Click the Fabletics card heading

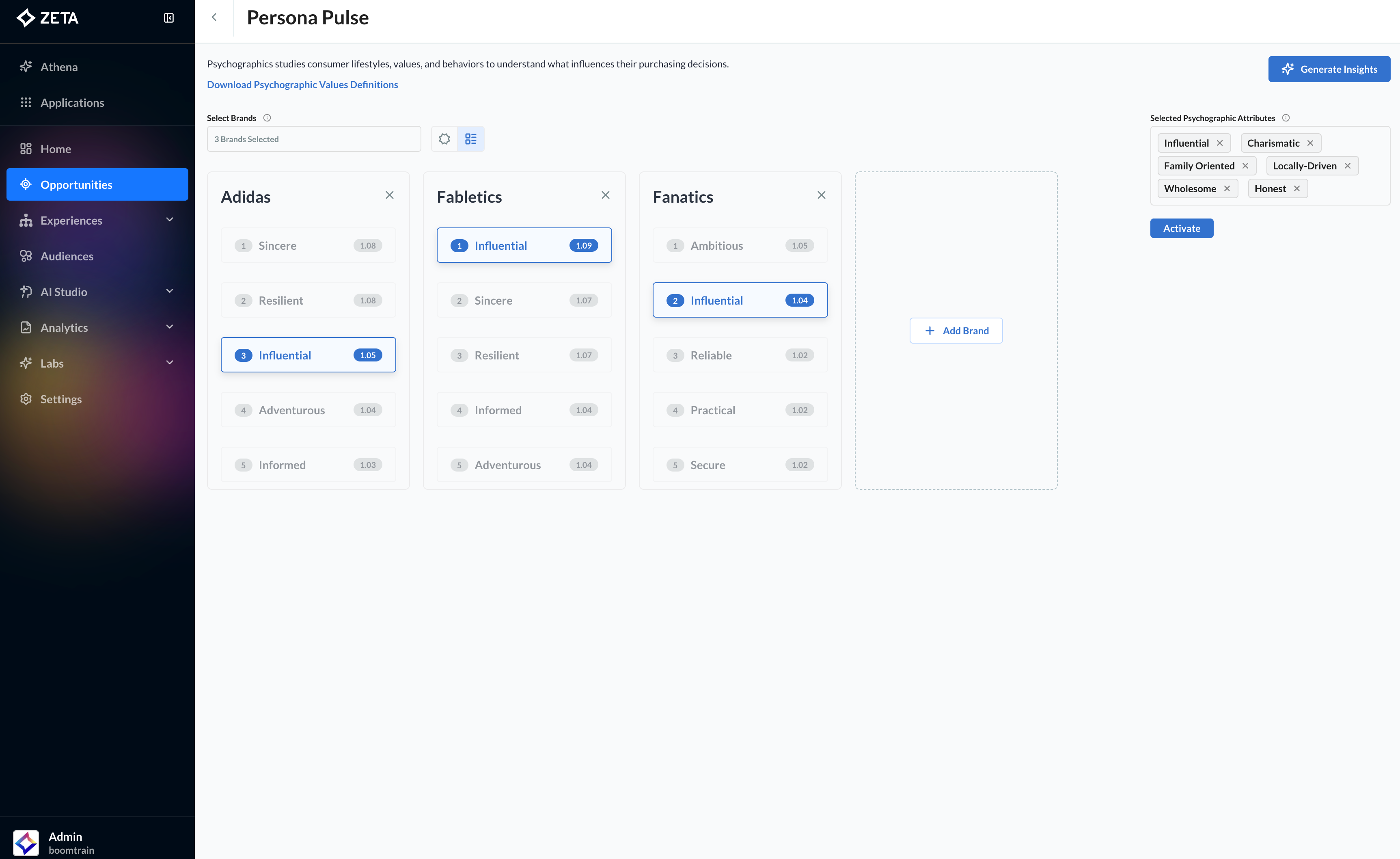click(469, 197)
